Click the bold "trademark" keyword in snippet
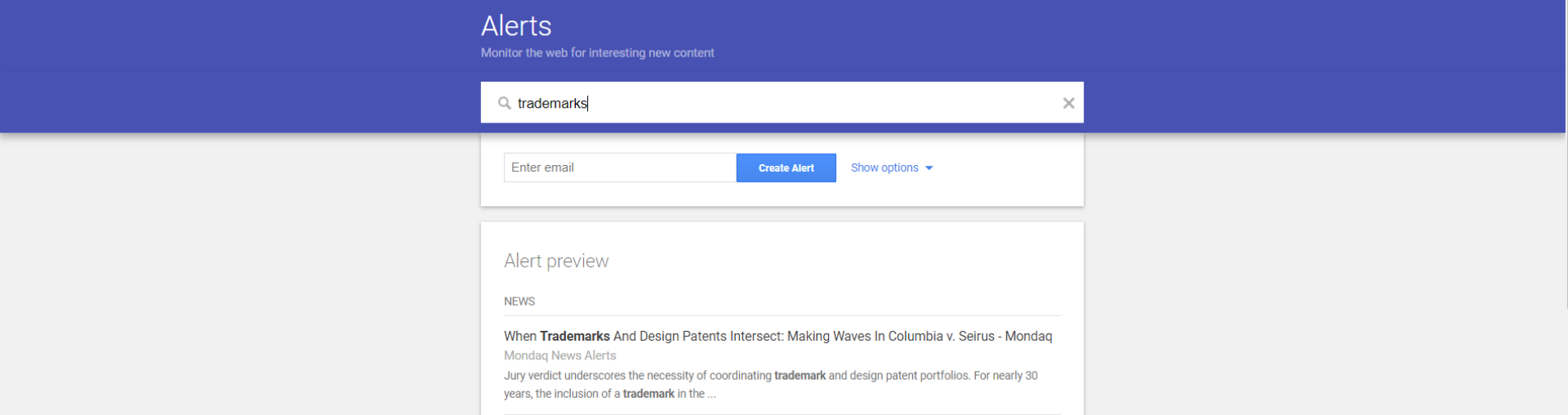 800,376
